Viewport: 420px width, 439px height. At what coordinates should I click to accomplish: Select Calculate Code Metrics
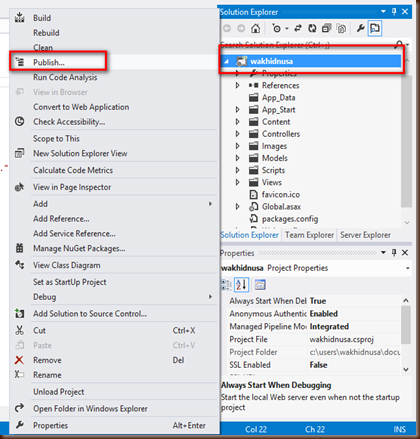coord(114,170)
